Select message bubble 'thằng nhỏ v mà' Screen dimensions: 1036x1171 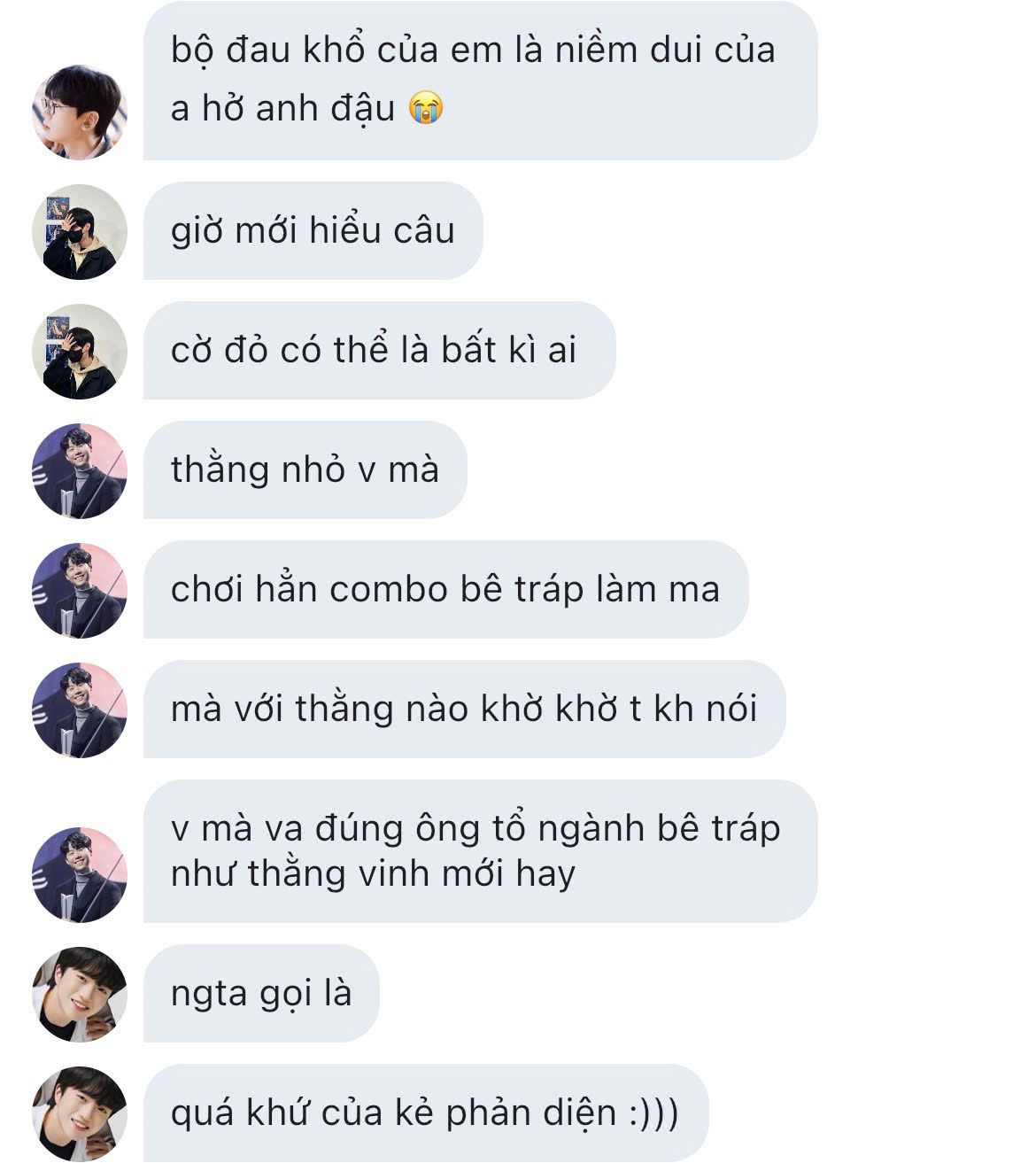click(x=305, y=470)
